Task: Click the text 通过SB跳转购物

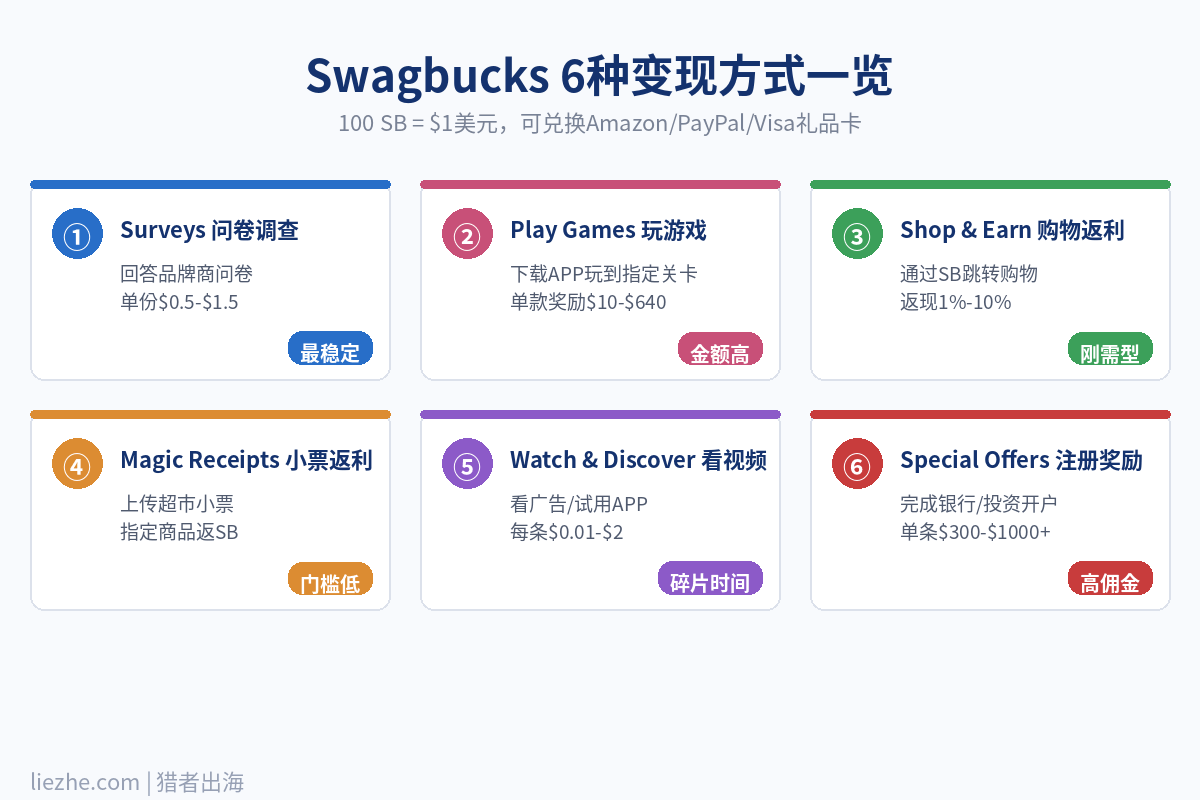Action: pos(969,274)
